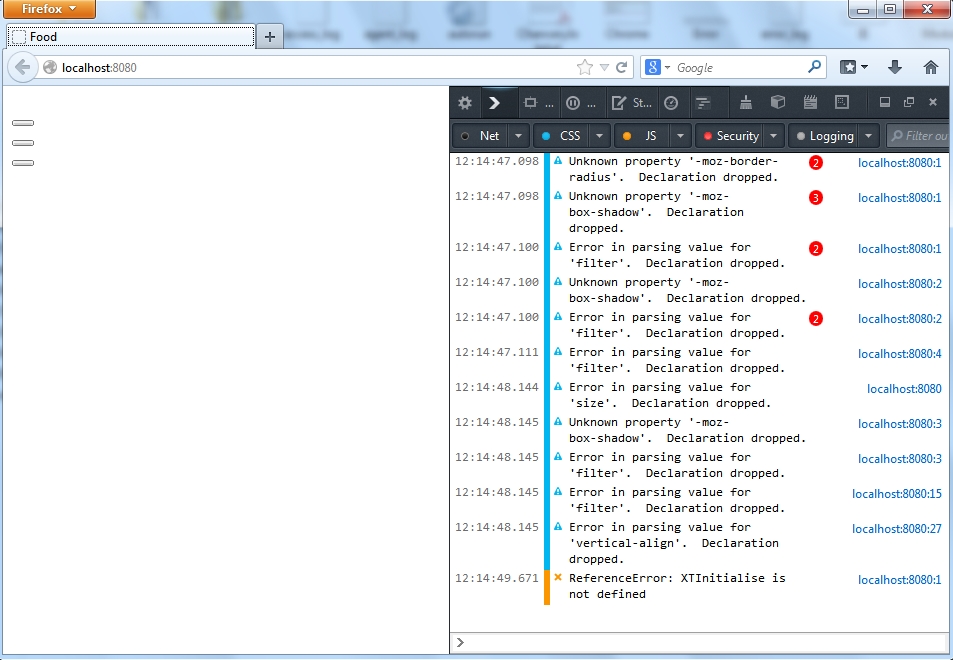Screen dimensions: 953x660
Task: Select the Food tab
Action: click(x=131, y=37)
